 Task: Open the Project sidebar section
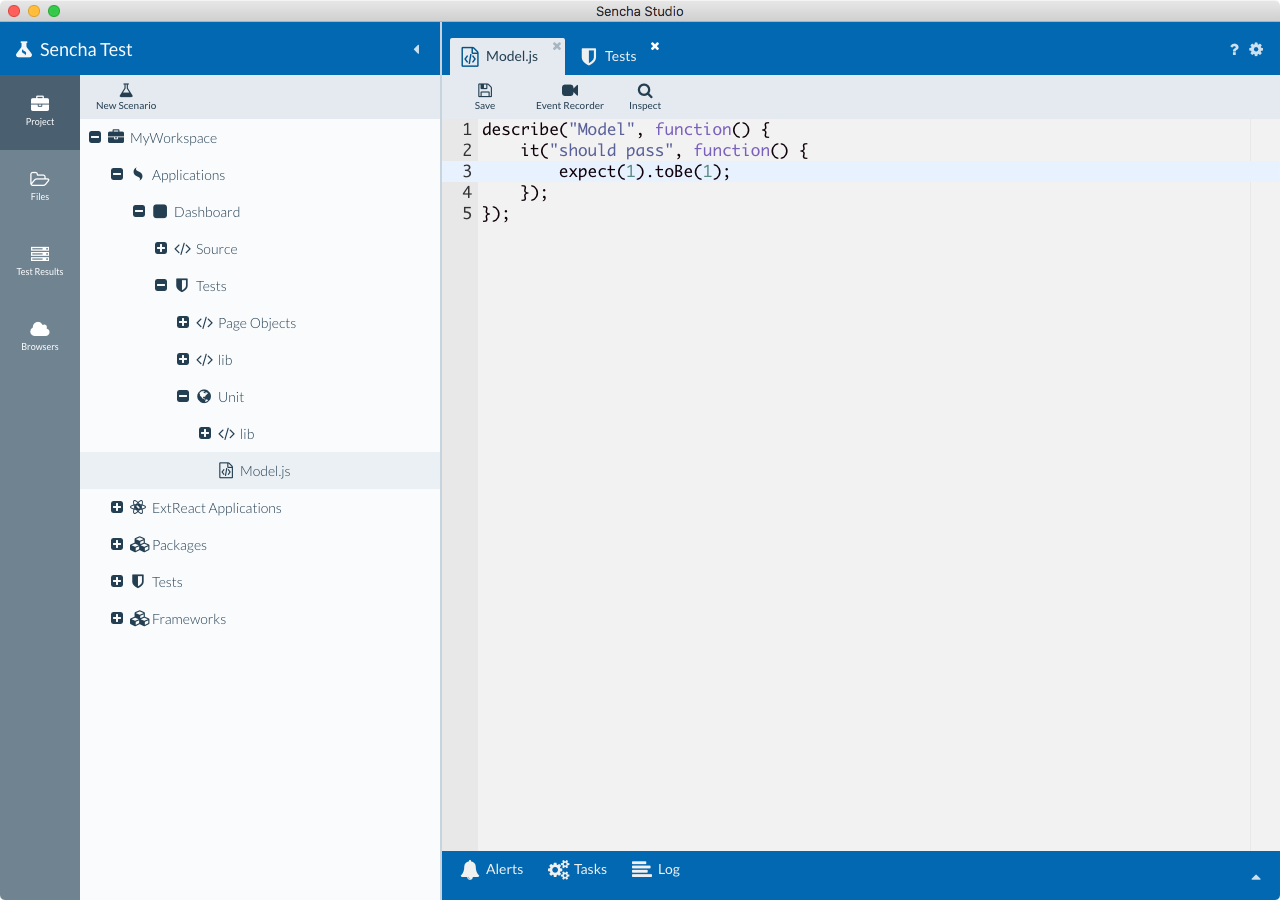pos(40,112)
